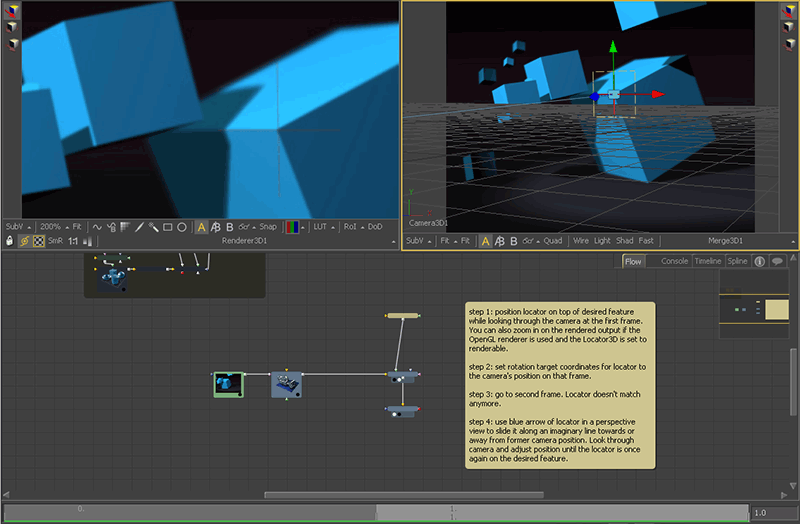Open the RoI options dropdown arrow
The width and height of the screenshot is (800, 524).
(363, 228)
